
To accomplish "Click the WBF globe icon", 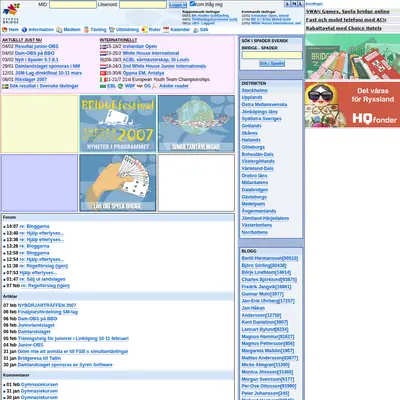I will [120, 86].
